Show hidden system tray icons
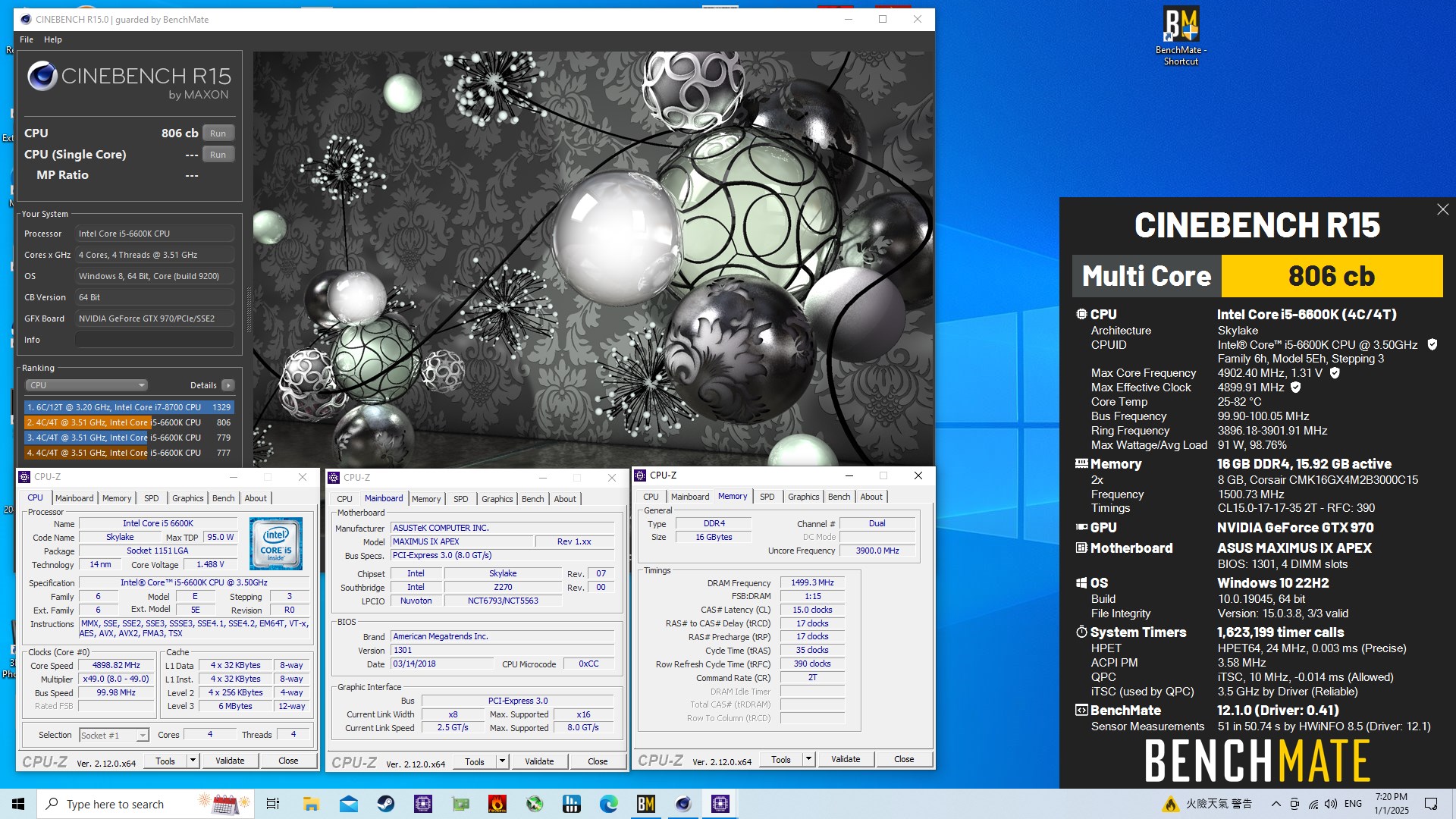Image resolution: width=1456 pixels, height=819 pixels. pyautogui.click(x=1276, y=804)
